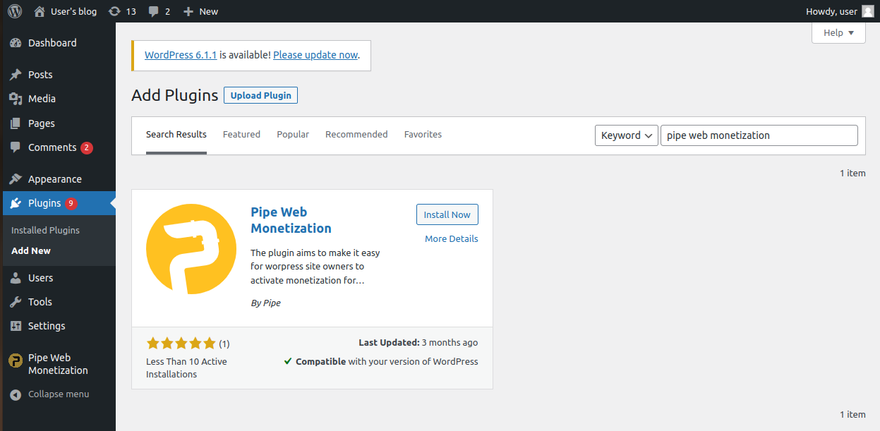Screen dimensions: 880x431
Task: Collapse the admin sidebar menu
Action: (57, 394)
